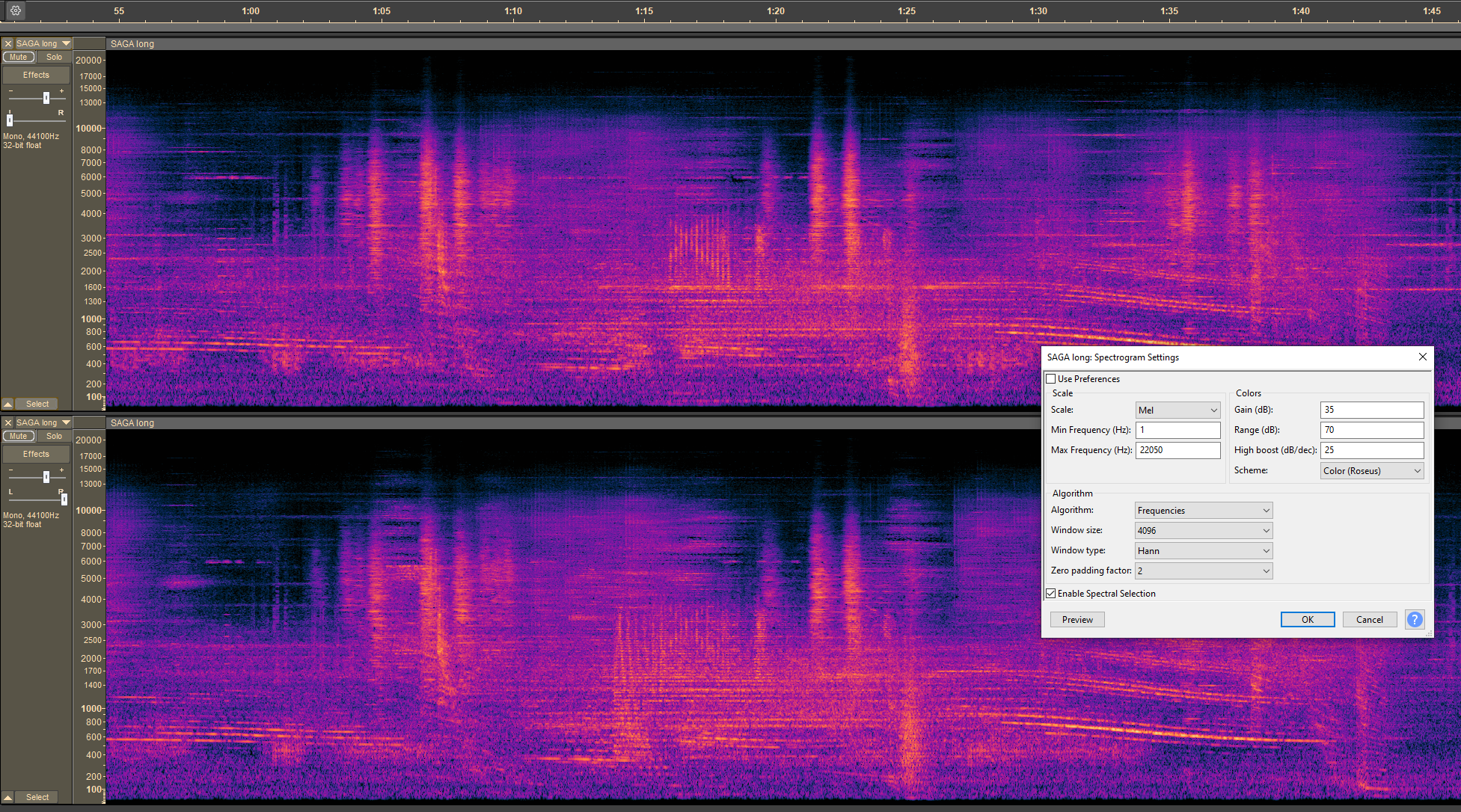This screenshot has height=812, width=1461.
Task: Click the upper track 'Mono, 44100Hz' info text
Action: point(31,136)
